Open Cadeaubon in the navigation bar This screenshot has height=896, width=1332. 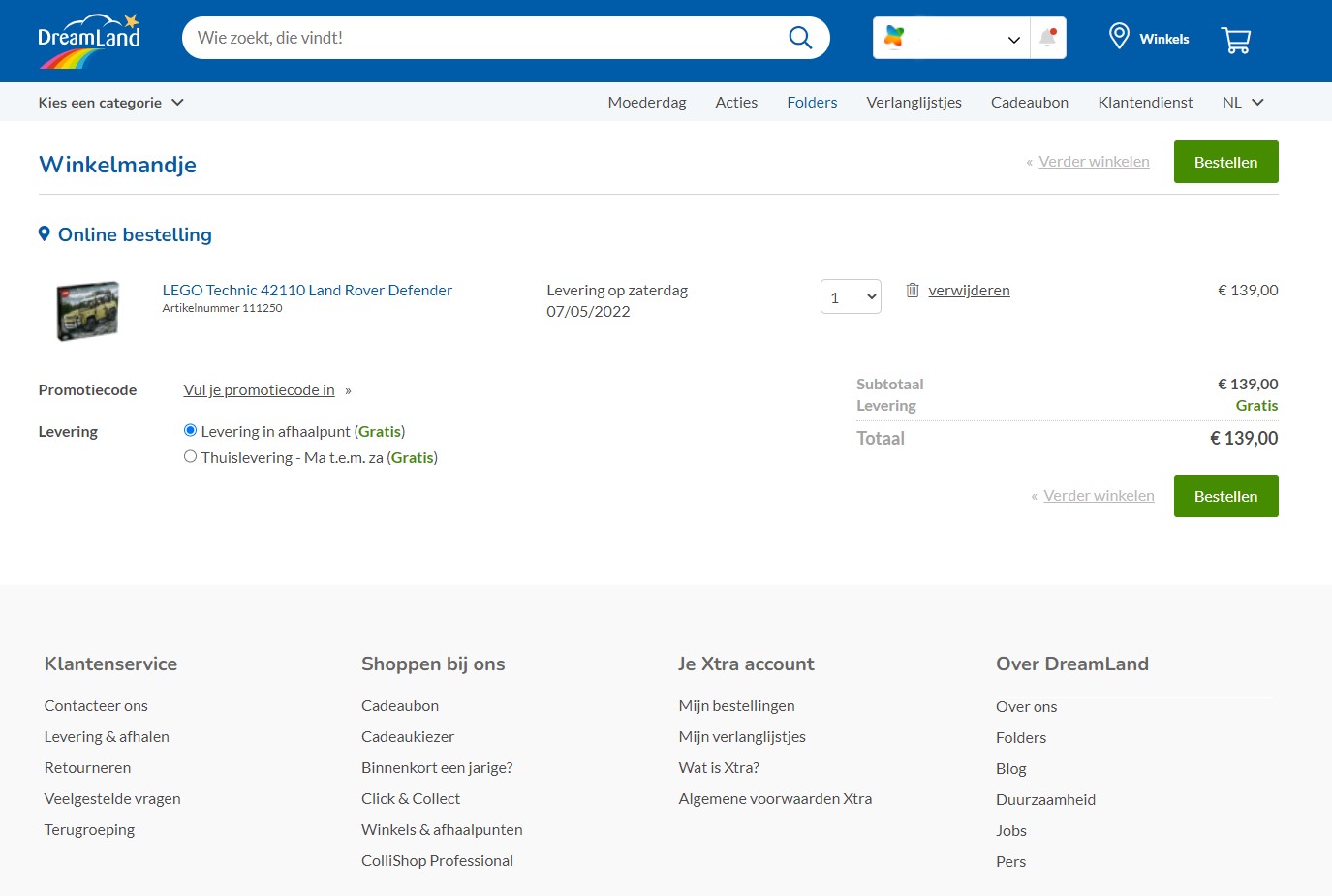click(1030, 103)
